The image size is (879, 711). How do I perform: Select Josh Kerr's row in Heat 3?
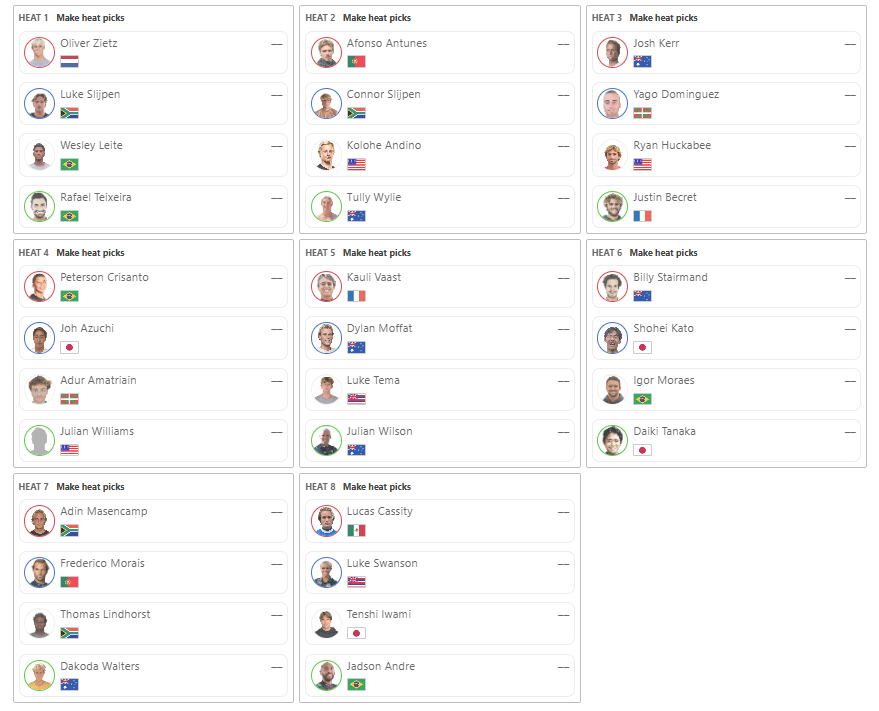click(x=726, y=53)
